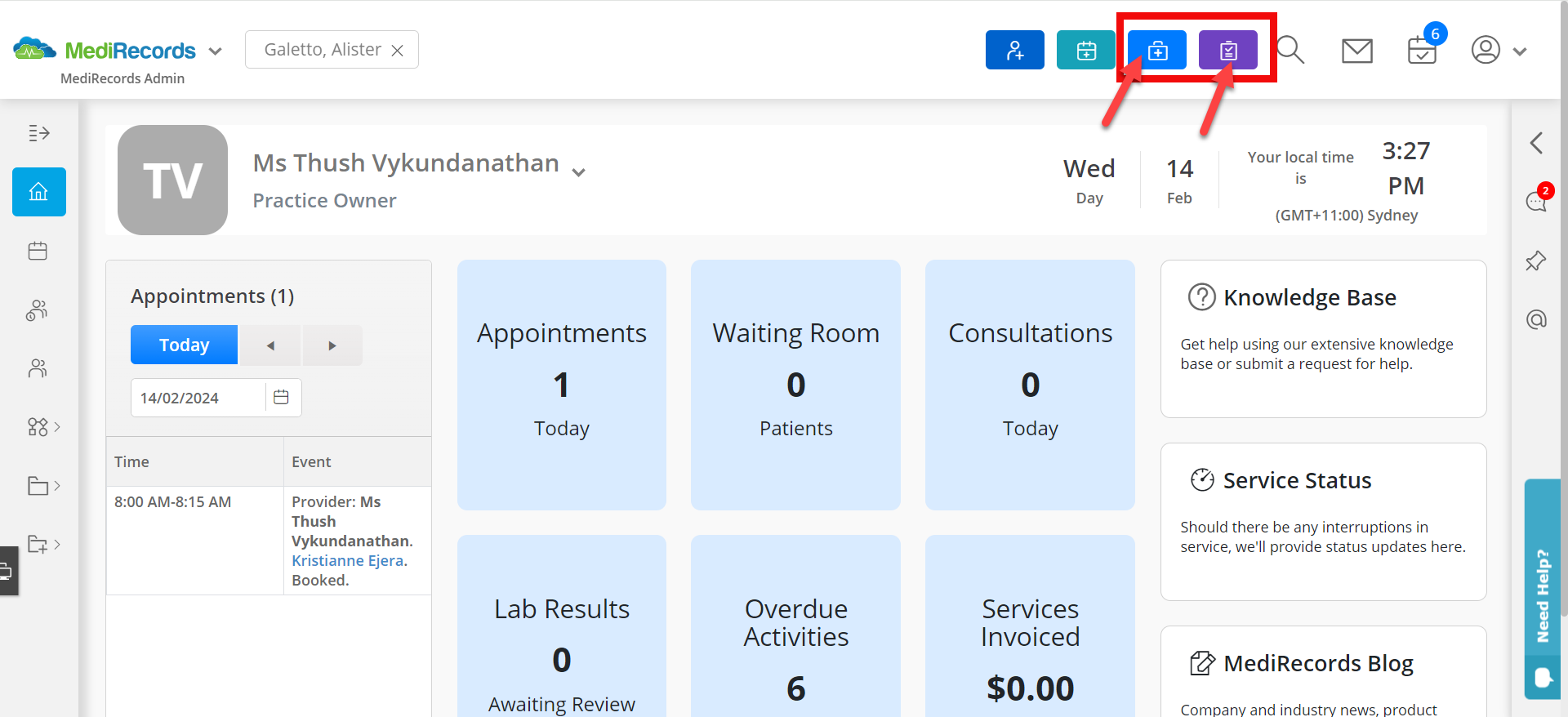Open the MediRecords logo dropdown chevron
The image size is (1568, 717).
[216, 51]
